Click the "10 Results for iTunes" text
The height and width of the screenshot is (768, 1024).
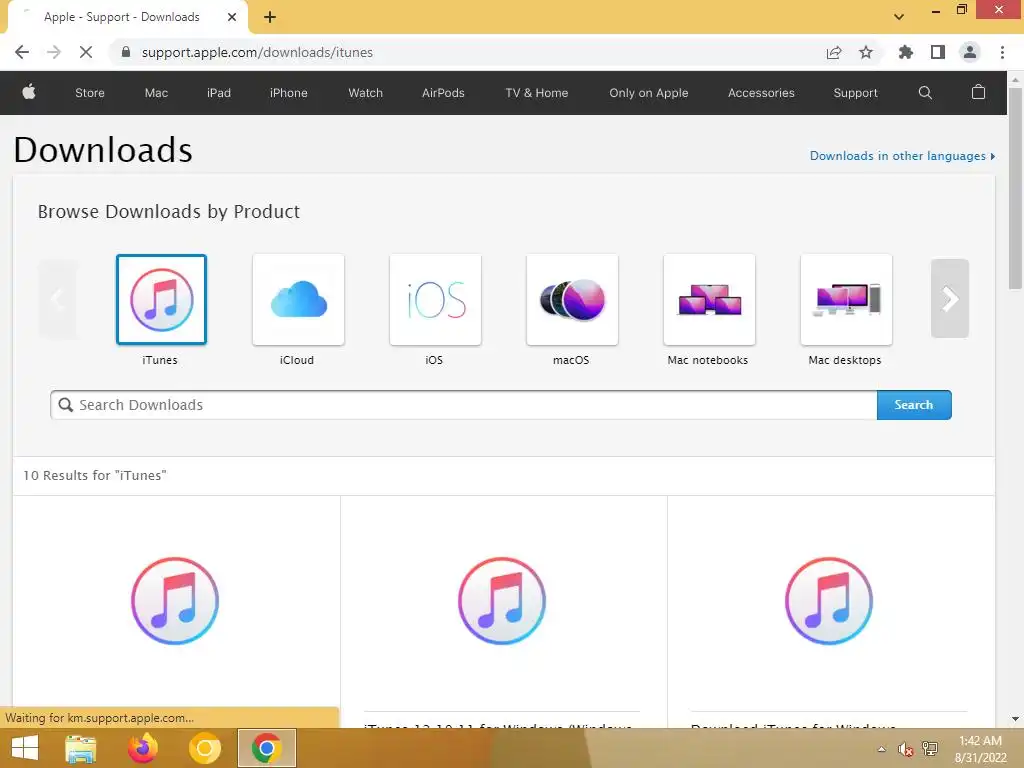(95, 475)
